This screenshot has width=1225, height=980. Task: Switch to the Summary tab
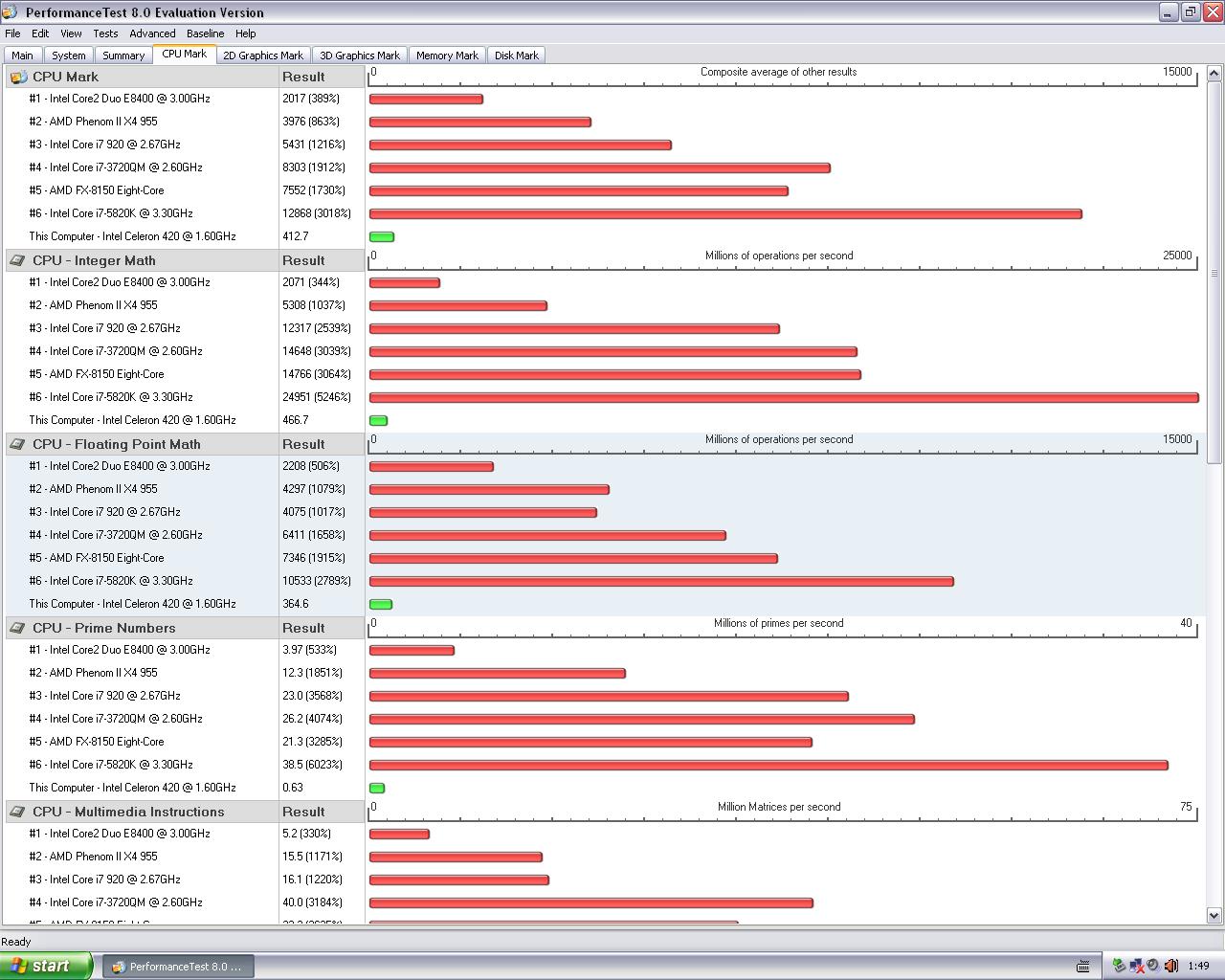[x=123, y=56]
